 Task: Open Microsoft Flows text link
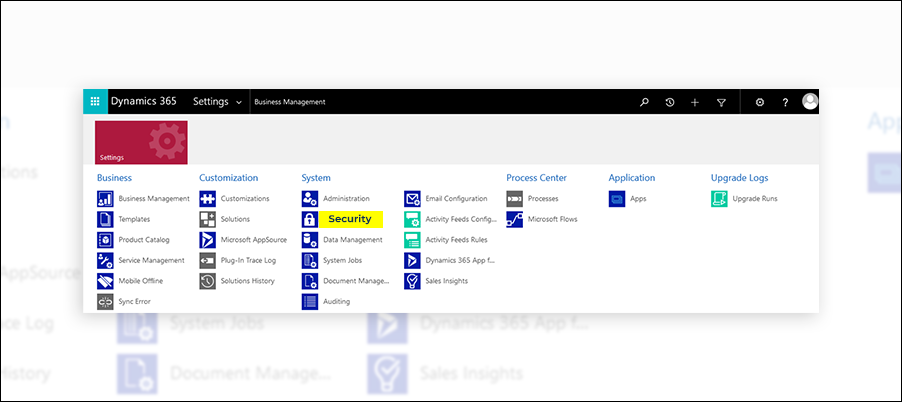tap(552, 219)
